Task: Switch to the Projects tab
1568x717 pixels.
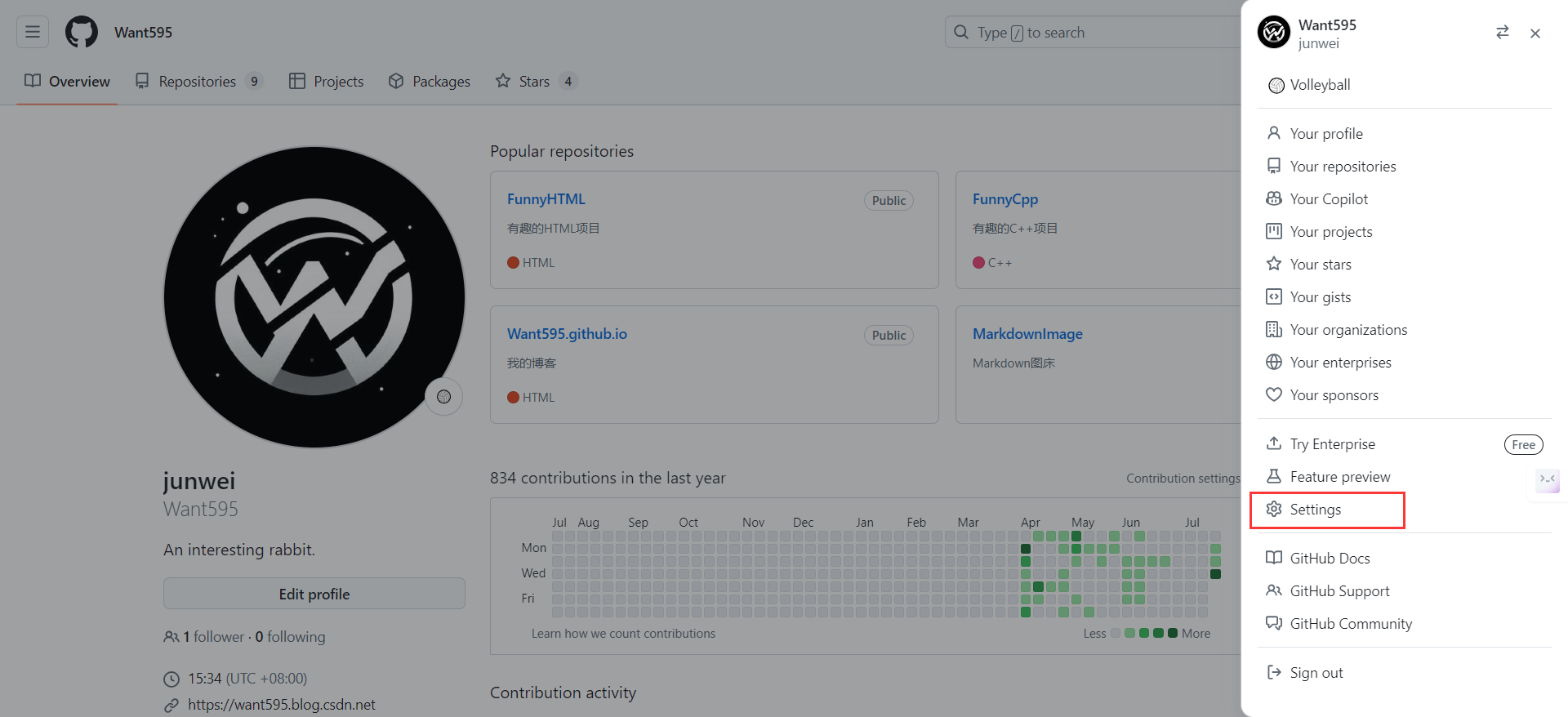Action: click(x=327, y=81)
